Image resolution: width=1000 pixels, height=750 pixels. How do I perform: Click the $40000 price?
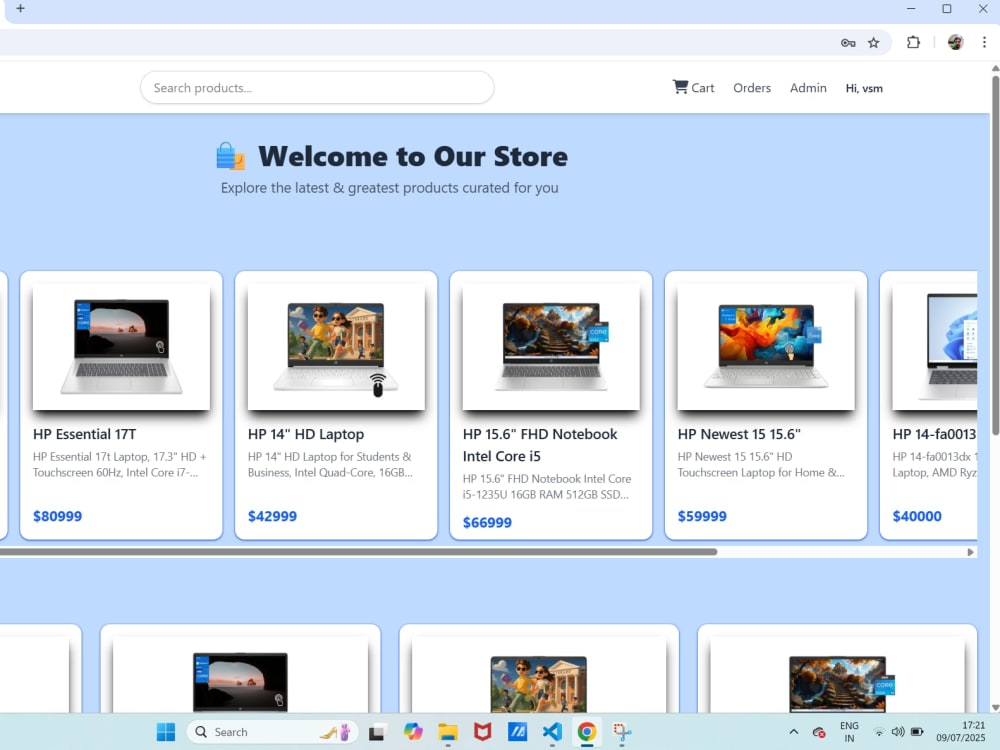pyautogui.click(x=917, y=517)
